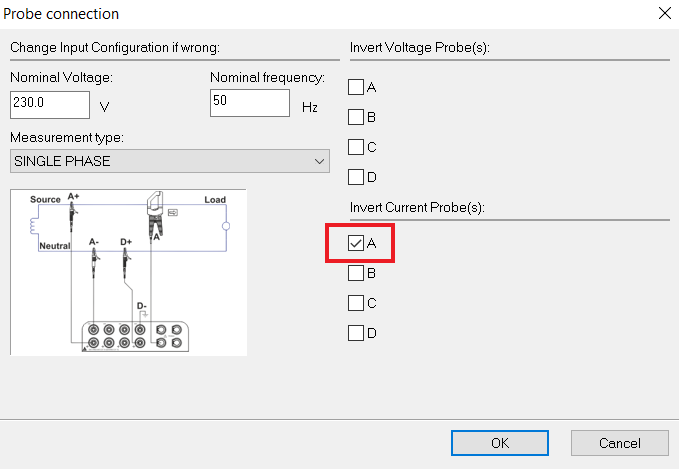Check Invert Voltage Probe D checkbox
The width and height of the screenshot is (679, 469).
click(356, 177)
